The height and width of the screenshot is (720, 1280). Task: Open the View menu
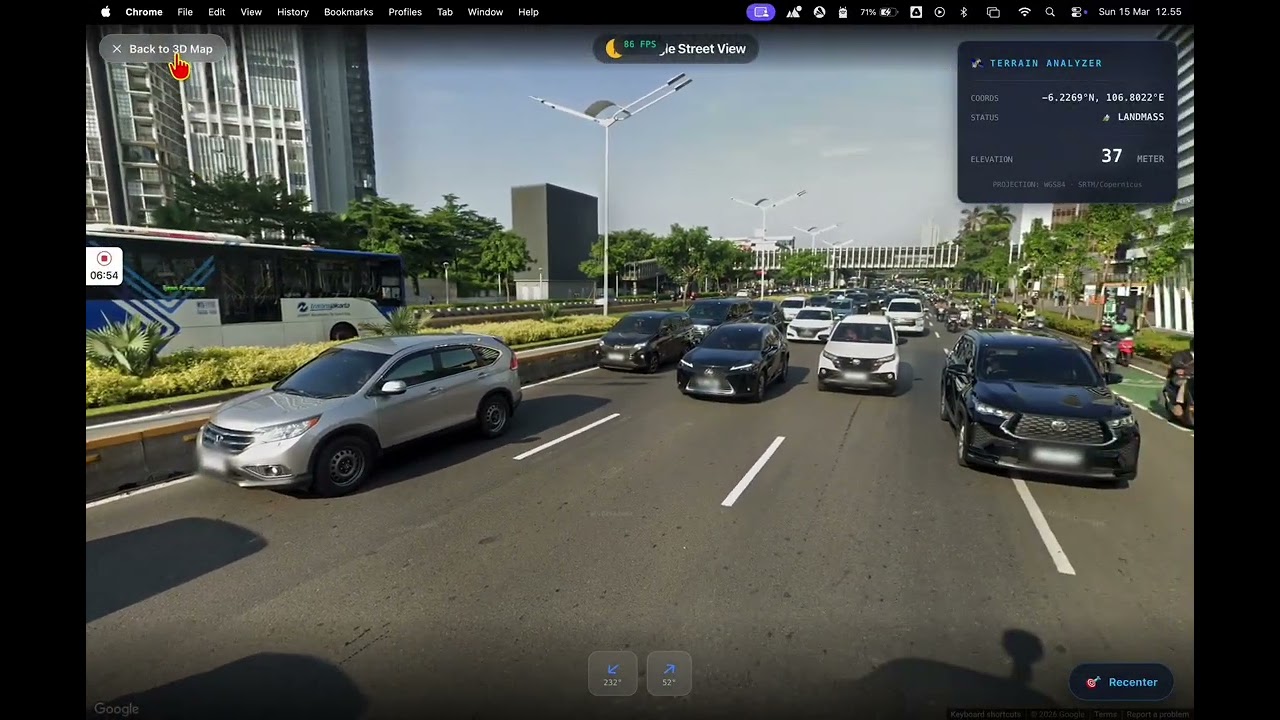(x=251, y=12)
